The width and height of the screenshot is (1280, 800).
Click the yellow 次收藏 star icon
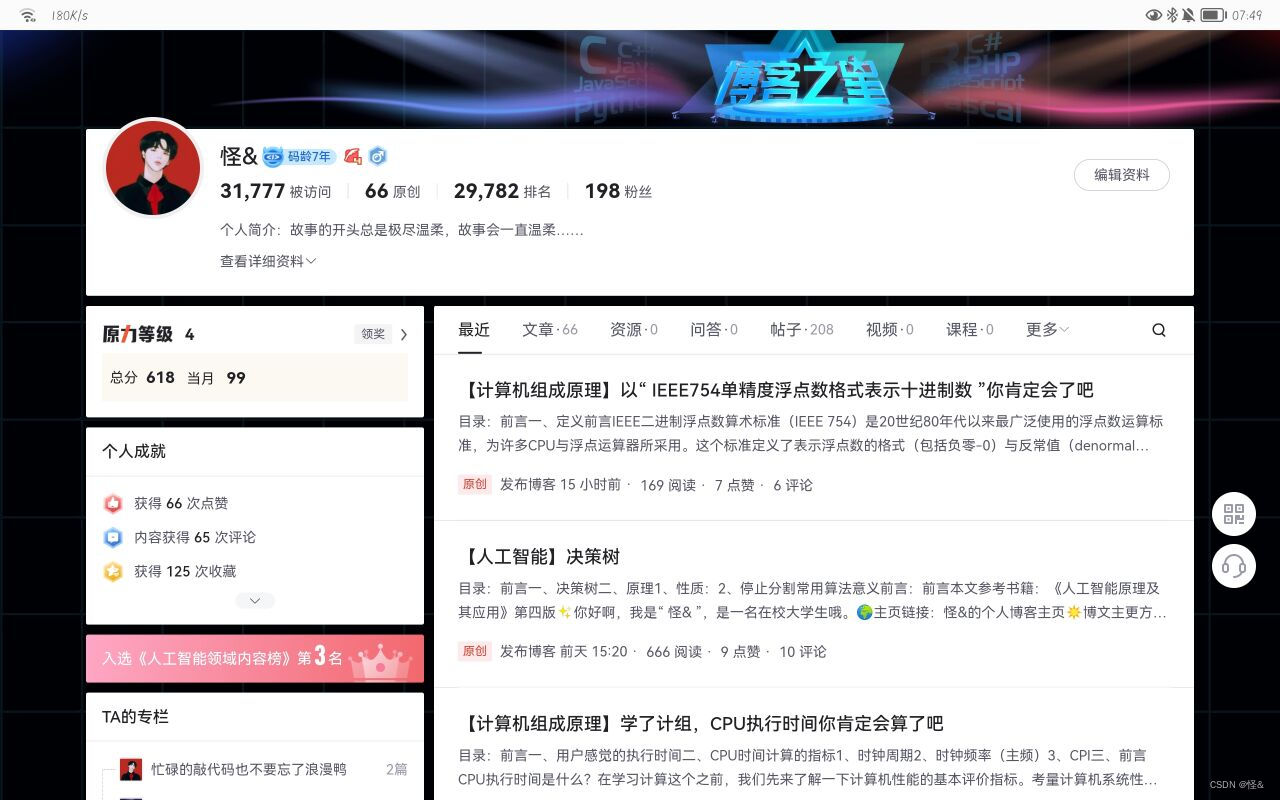(x=113, y=571)
